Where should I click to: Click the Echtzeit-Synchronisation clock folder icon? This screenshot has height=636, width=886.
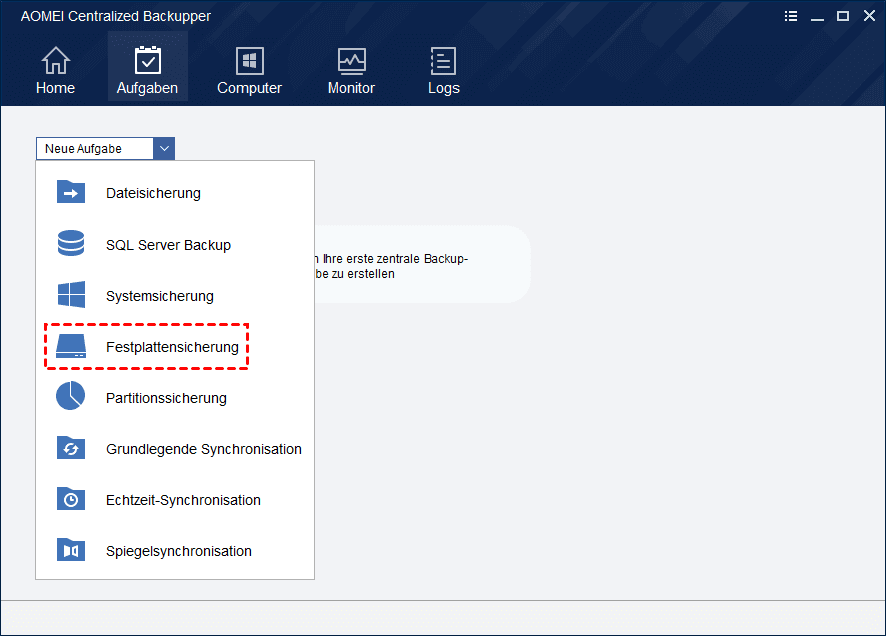click(x=71, y=499)
